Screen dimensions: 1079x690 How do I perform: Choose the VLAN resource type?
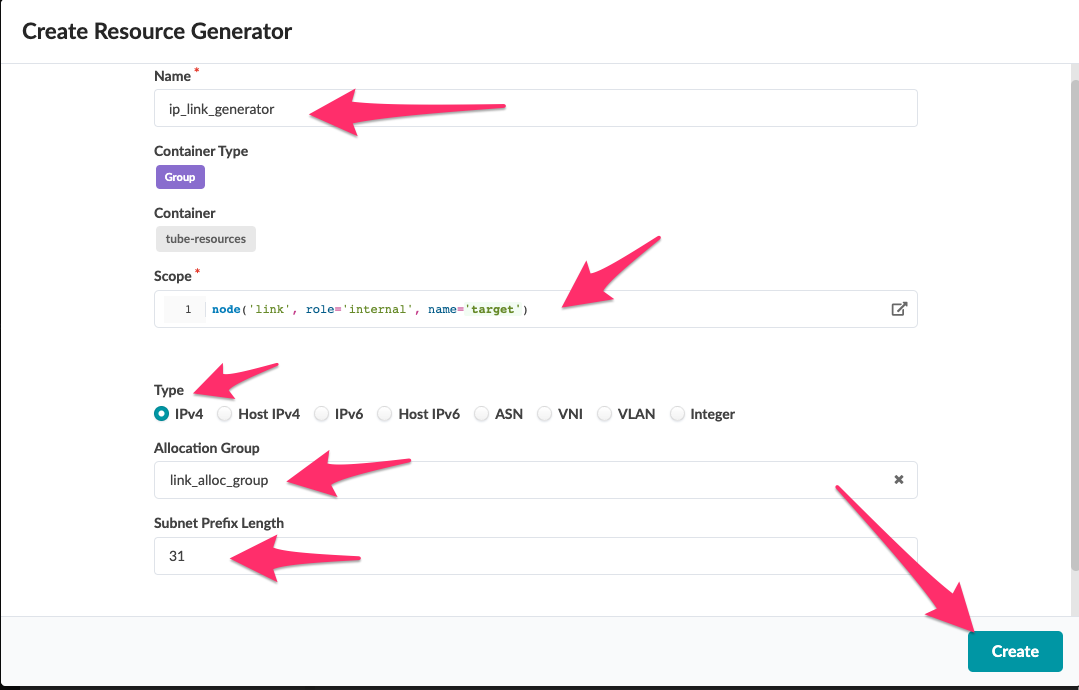[x=604, y=413]
